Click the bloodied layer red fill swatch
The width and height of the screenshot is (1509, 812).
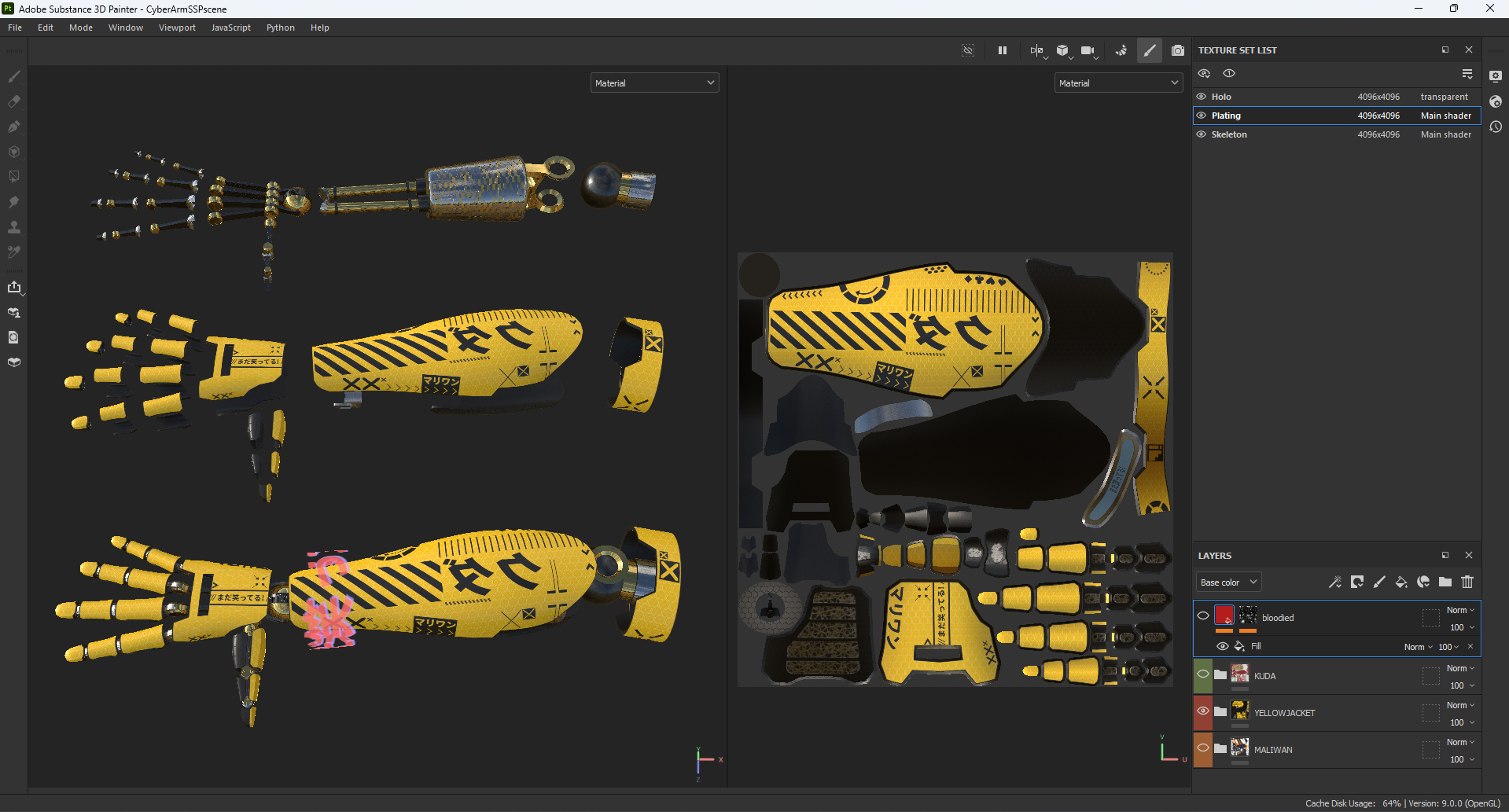coord(1224,615)
